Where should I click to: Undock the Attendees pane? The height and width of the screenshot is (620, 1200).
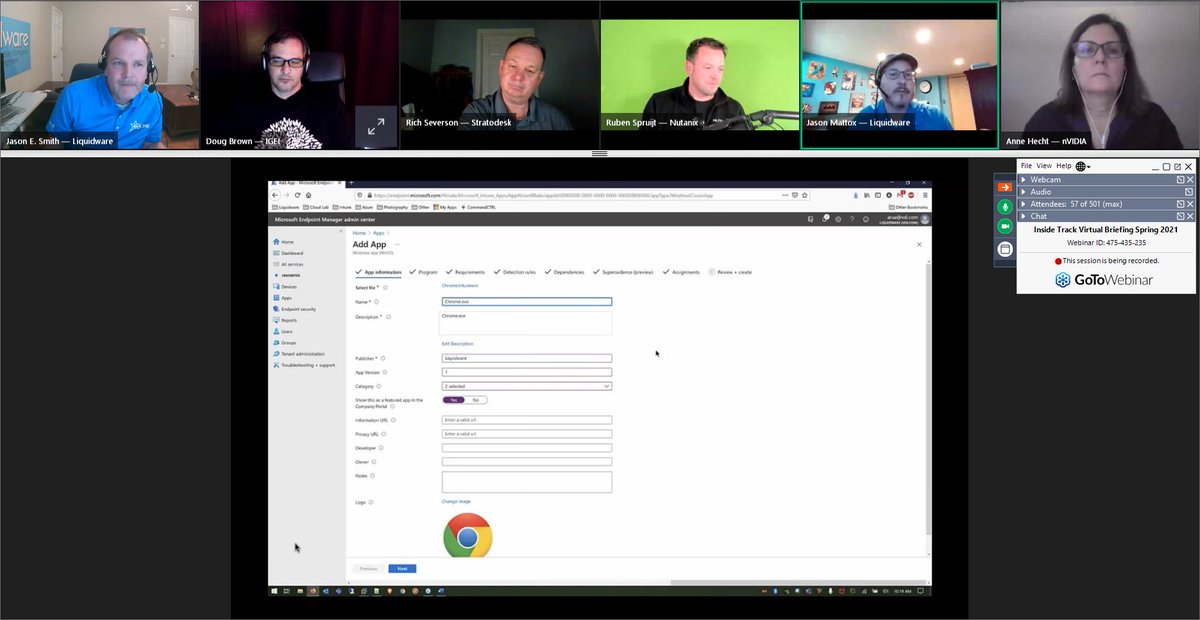[1180, 204]
